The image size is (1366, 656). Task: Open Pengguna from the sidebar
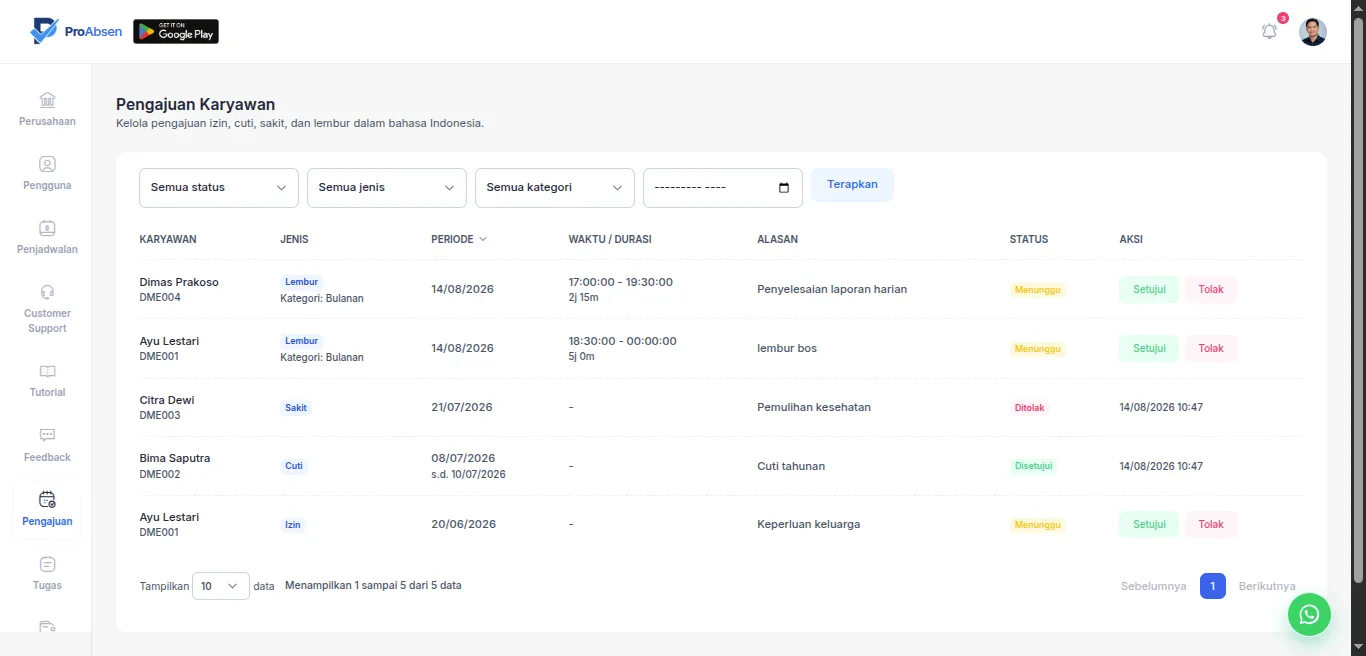(47, 174)
